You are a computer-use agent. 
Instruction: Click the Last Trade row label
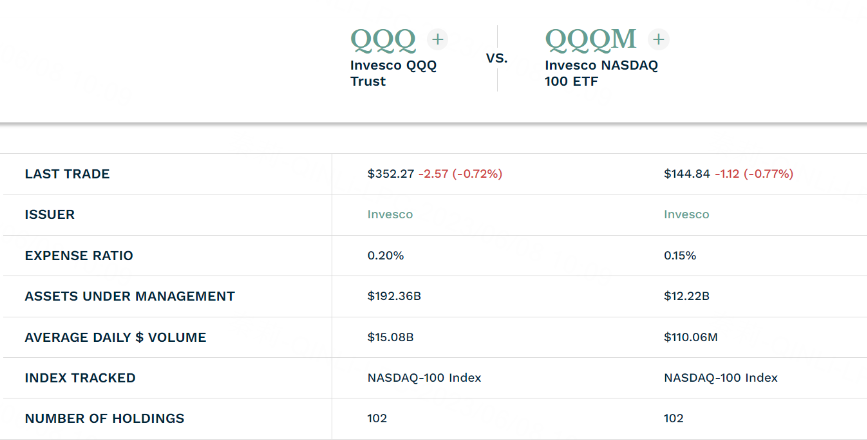pos(67,174)
